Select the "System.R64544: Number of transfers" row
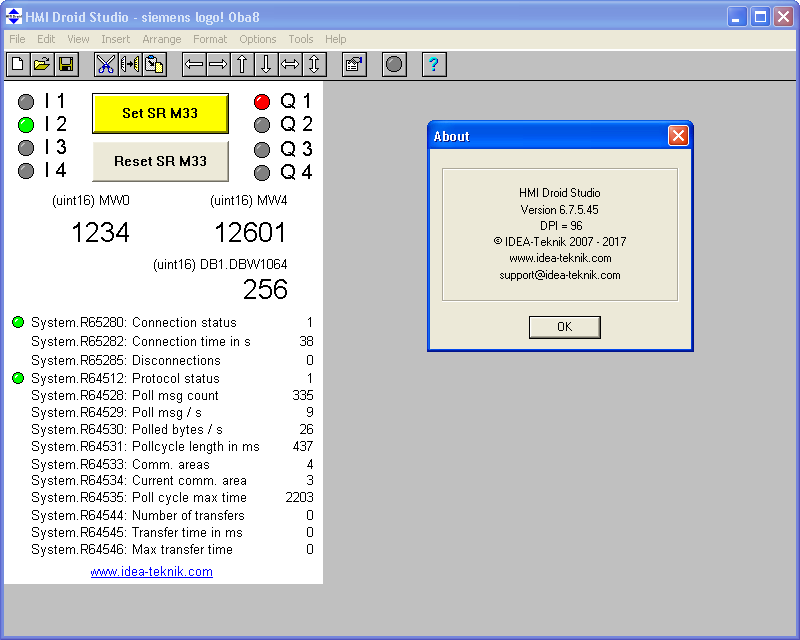800x640 pixels. click(x=172, y=515)
